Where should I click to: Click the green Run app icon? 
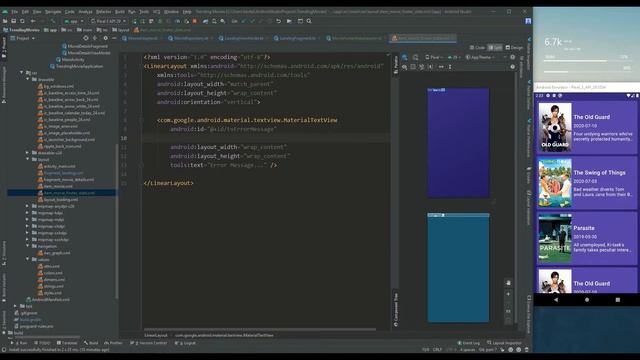[x=135, y=21]
